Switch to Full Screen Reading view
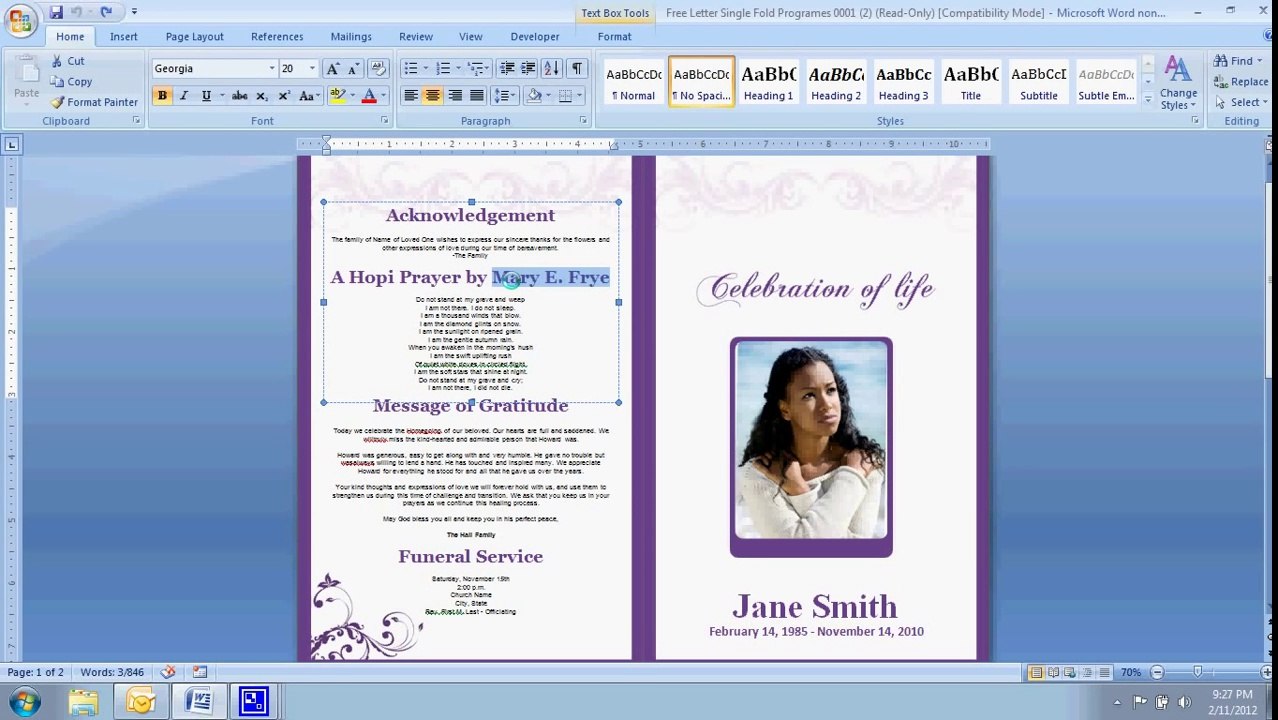 coord(1053,673)
